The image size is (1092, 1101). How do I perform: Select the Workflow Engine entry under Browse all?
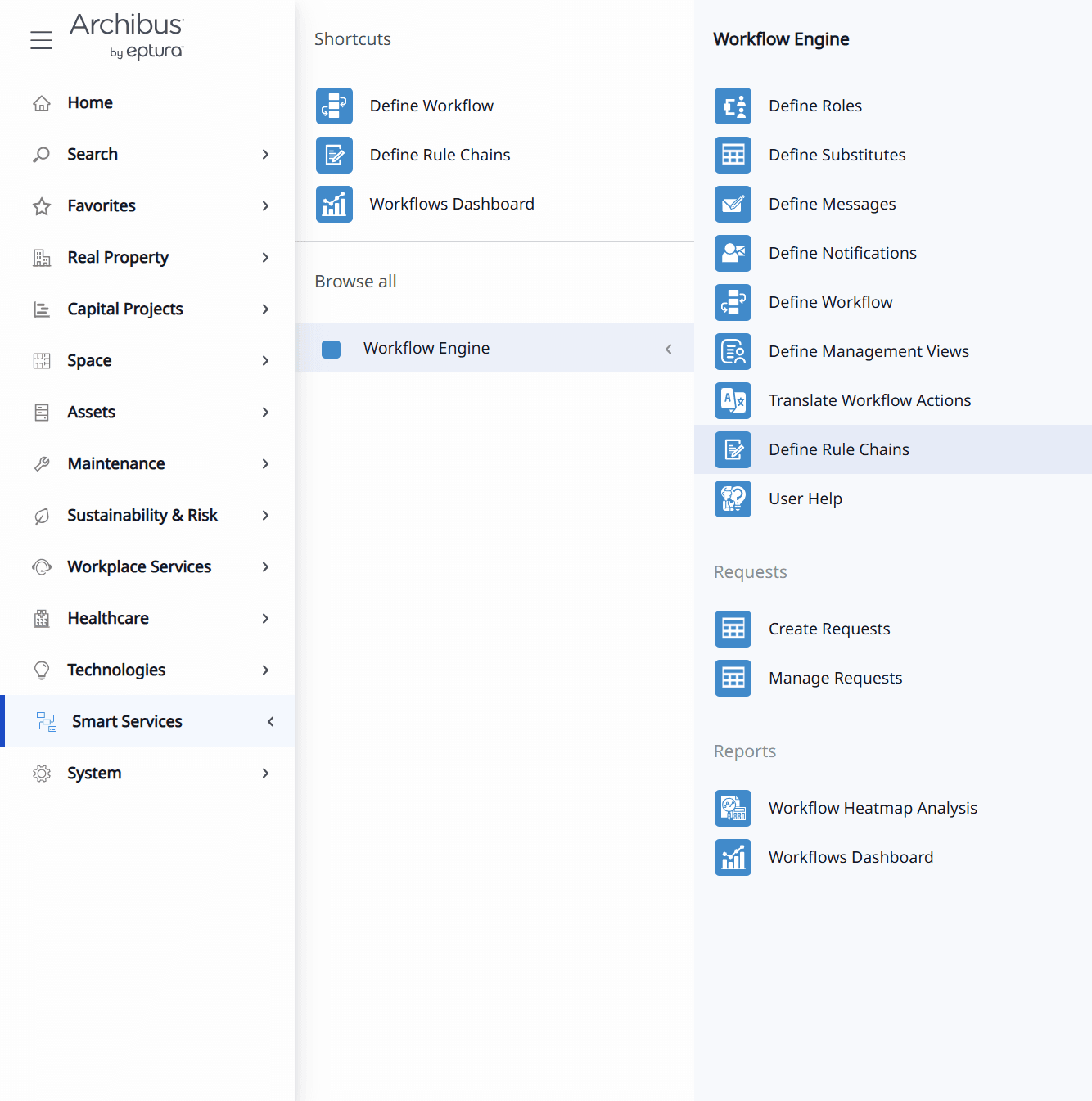(494, 348)
